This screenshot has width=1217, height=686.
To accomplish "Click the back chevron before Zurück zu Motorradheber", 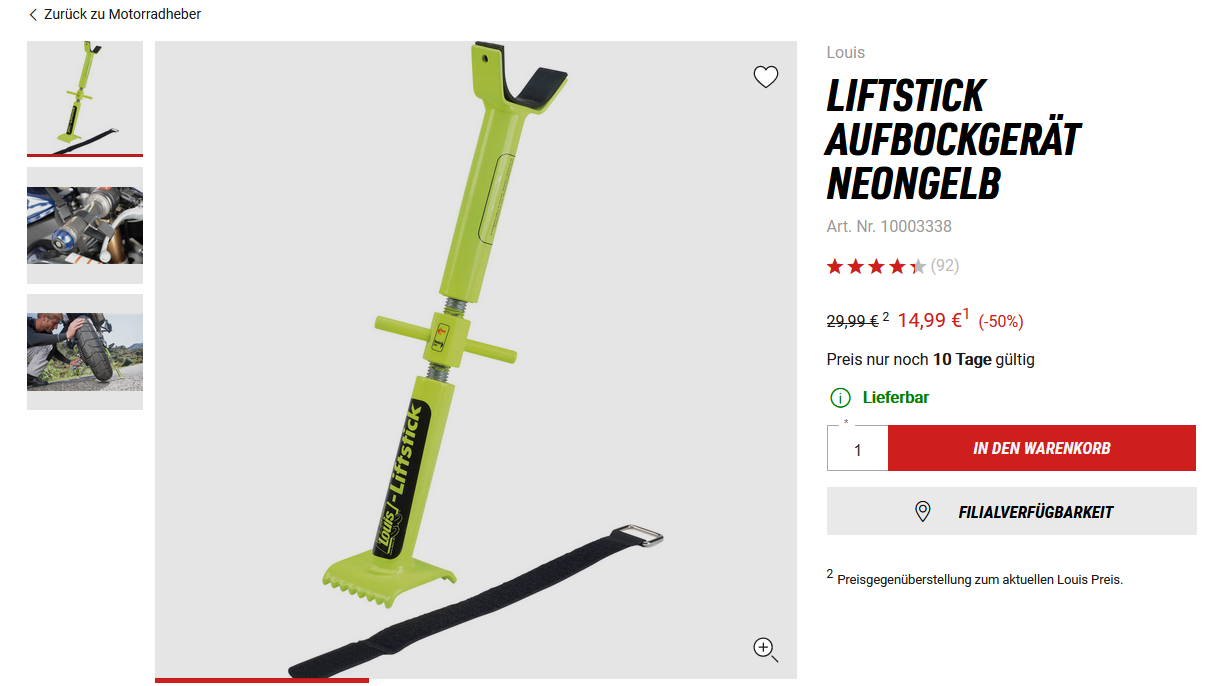I will click(x=33, y=15).
